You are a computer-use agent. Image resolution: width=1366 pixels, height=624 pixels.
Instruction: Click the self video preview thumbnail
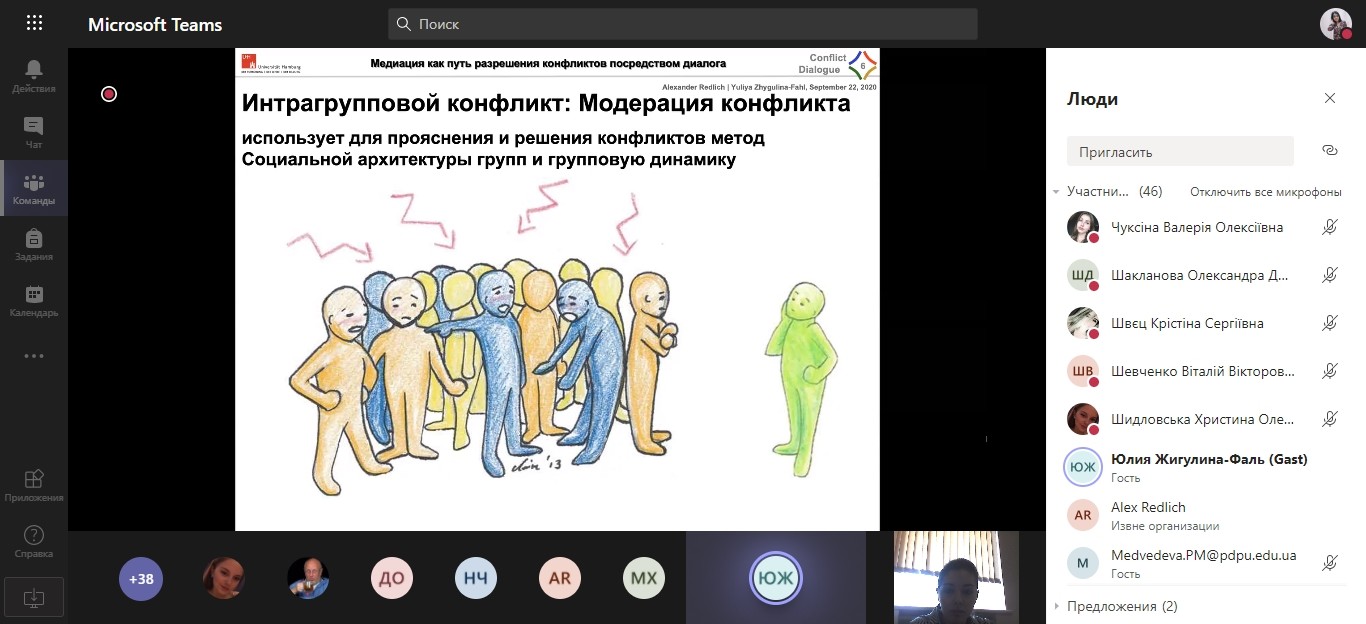click(956, 577)
